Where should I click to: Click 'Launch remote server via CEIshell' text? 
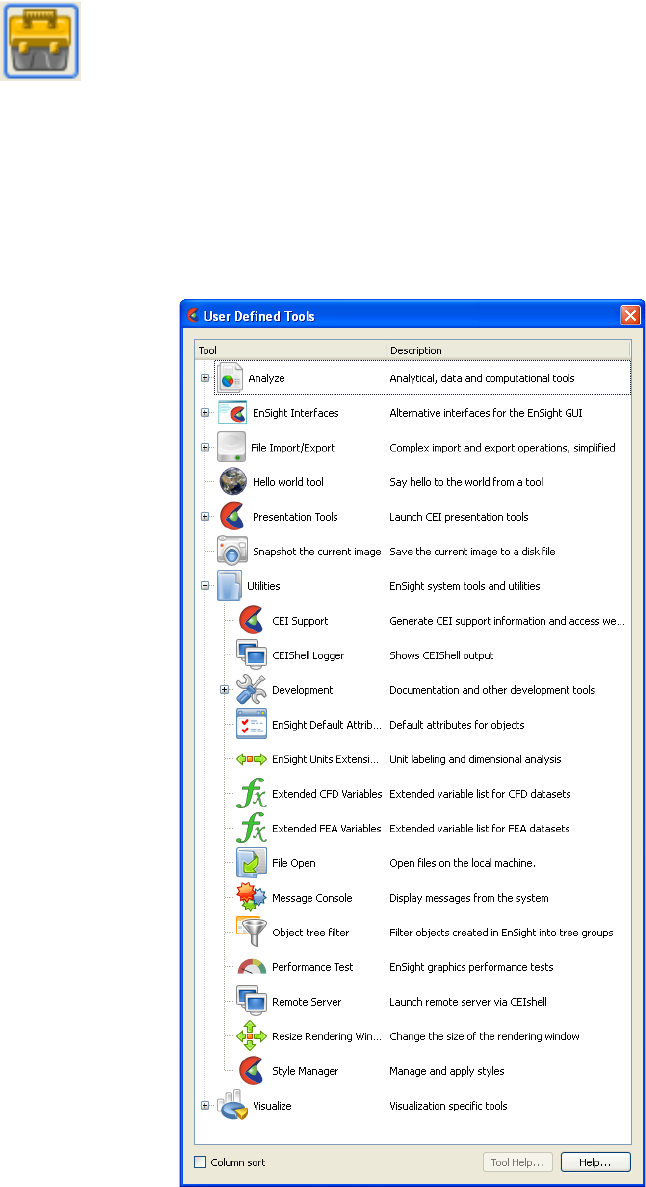coord(467,1002)
